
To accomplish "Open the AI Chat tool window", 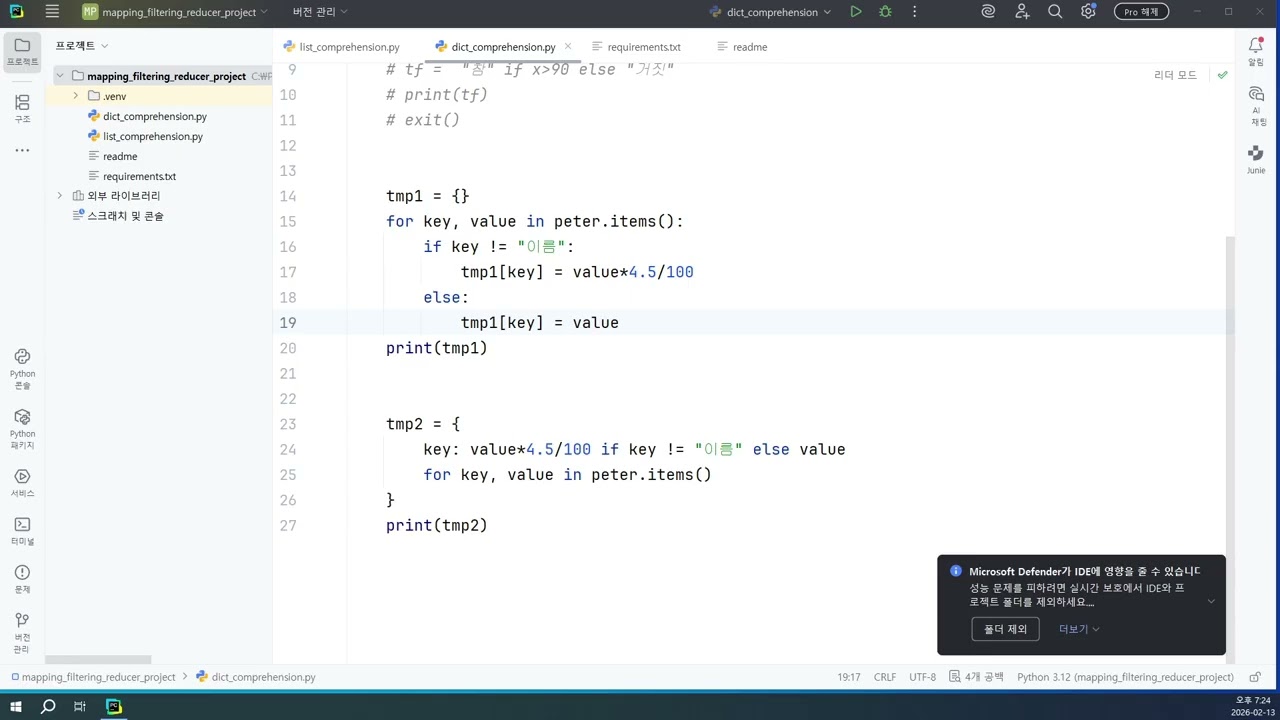I will 1256,104.
